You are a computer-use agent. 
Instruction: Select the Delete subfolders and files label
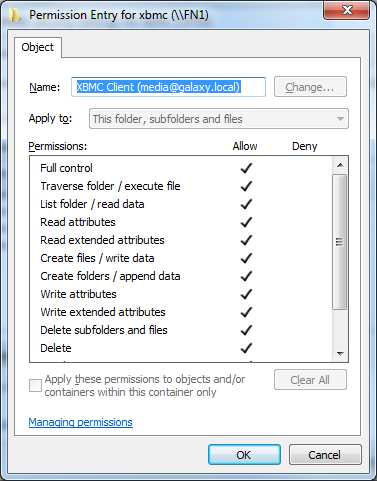[x=104, y=330]
